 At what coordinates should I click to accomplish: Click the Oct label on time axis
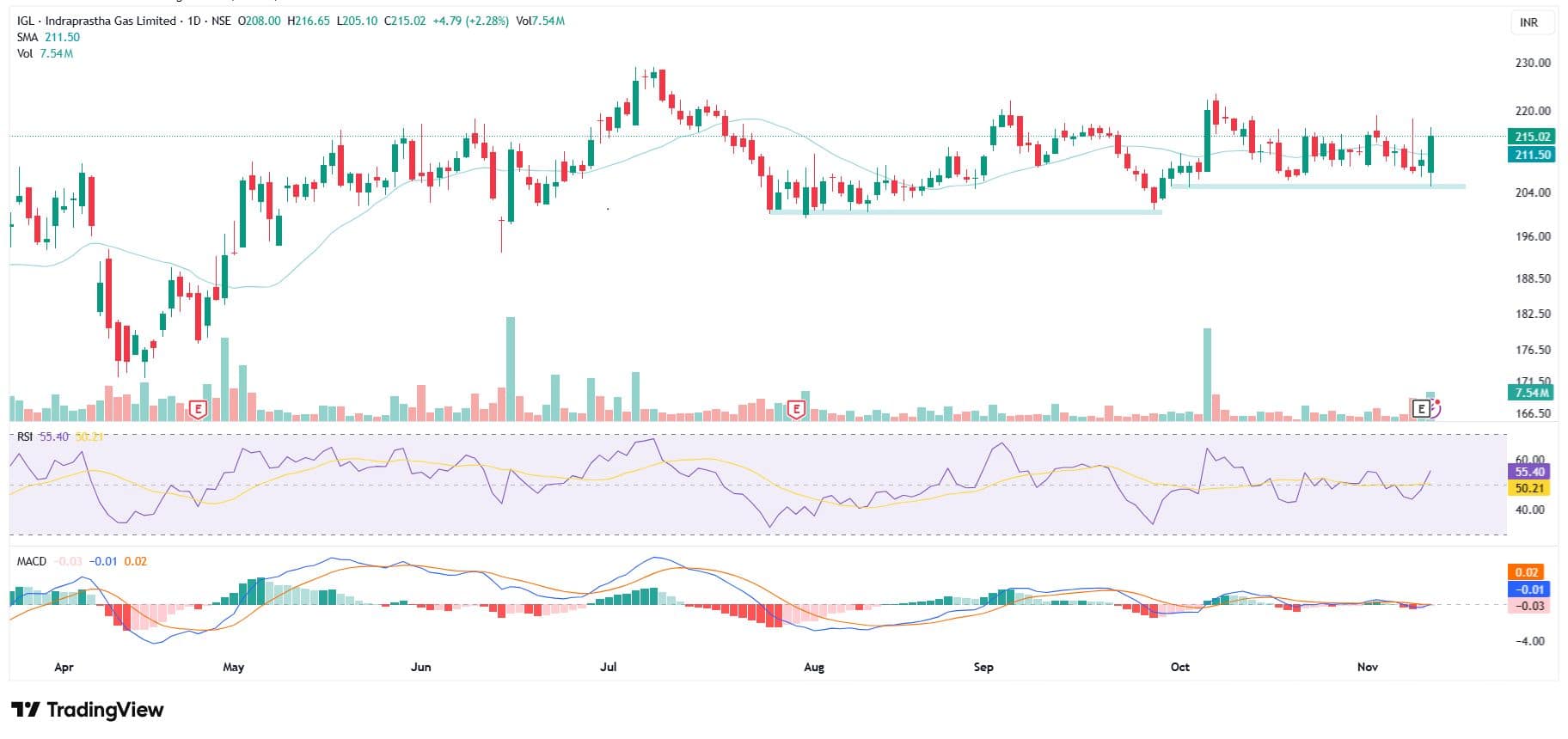pyautogui.click(x=1179, y=667)
